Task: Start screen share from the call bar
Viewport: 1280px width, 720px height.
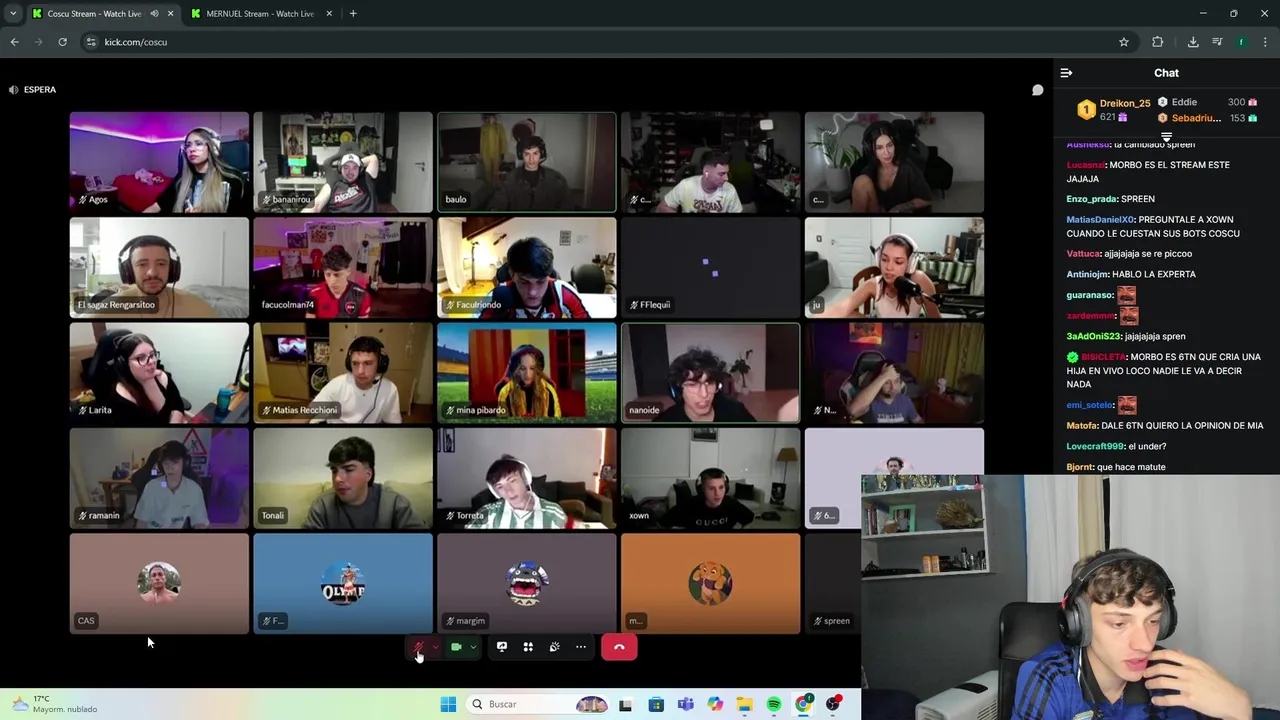Action: (502, 647)
